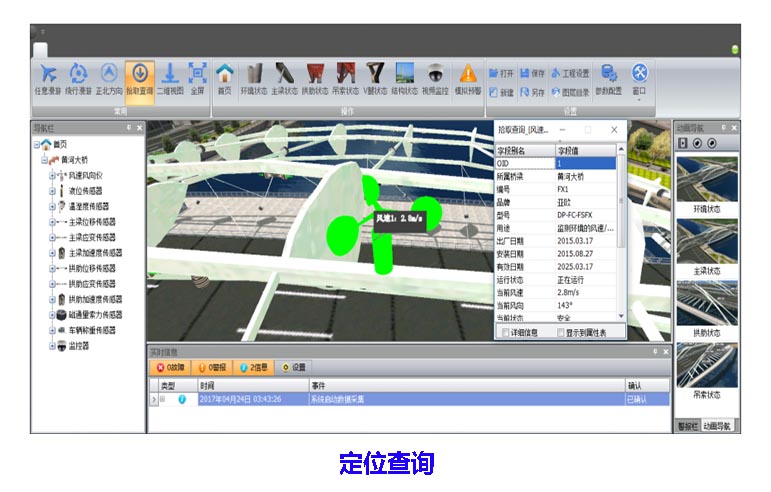Open the 视频监控 video monitoring icon

pos(434,76)
